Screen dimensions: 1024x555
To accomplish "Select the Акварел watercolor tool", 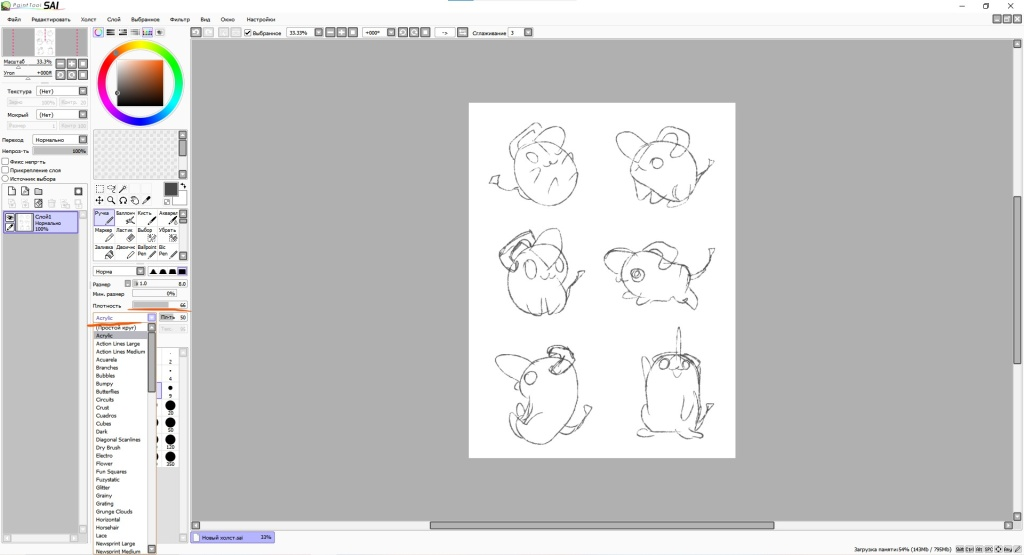I will tap(167, 217).
